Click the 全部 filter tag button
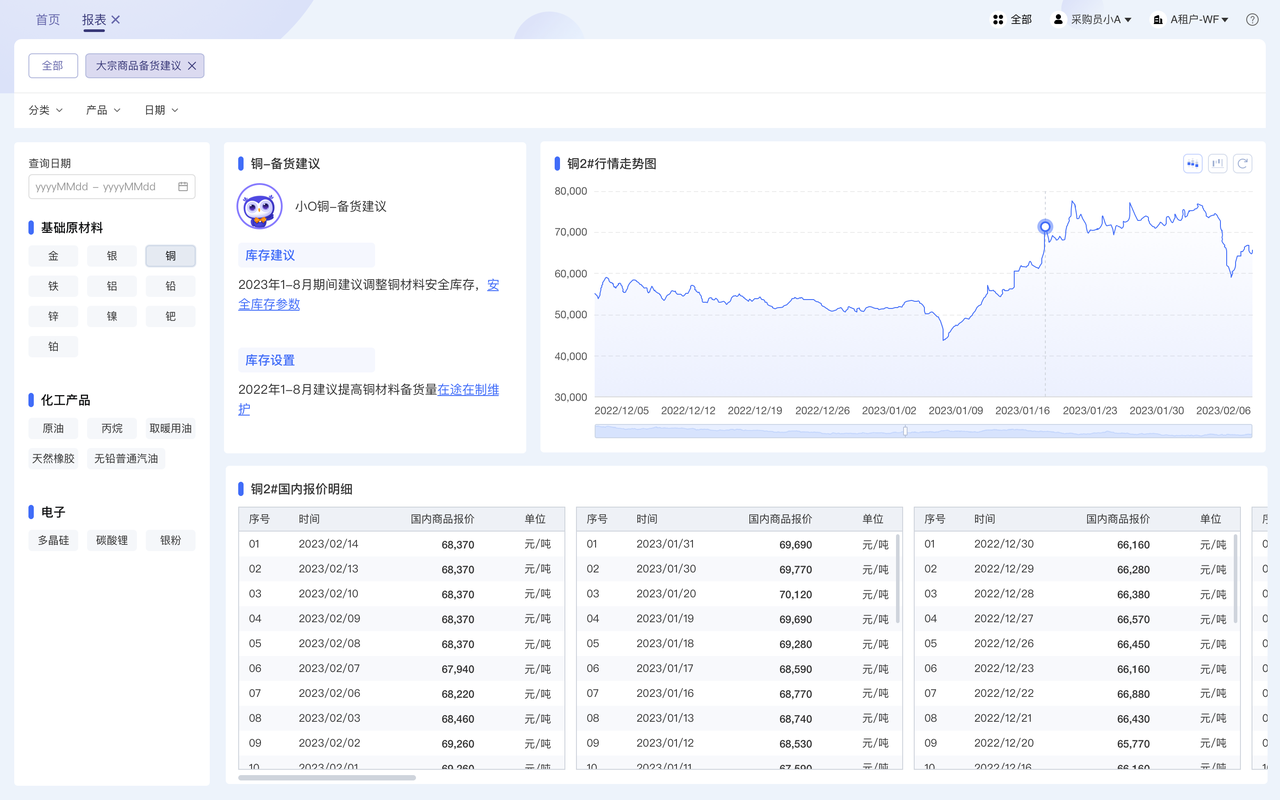1280x800 pixels. tap(52, 66)
